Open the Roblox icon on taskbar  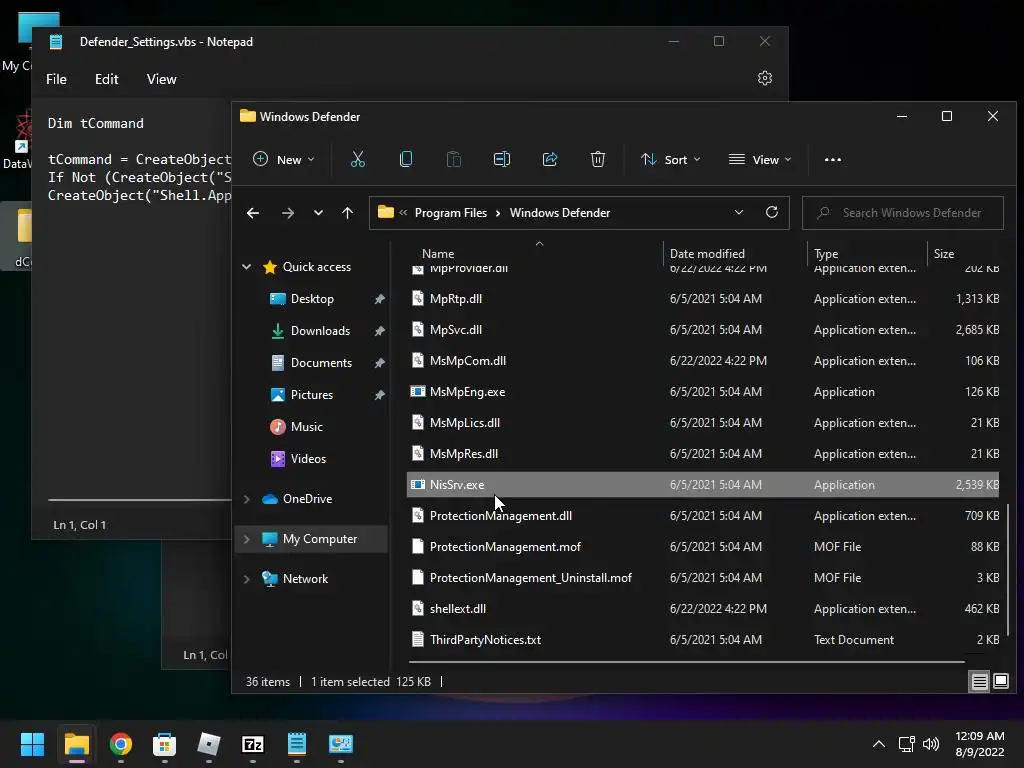(209, 744)
